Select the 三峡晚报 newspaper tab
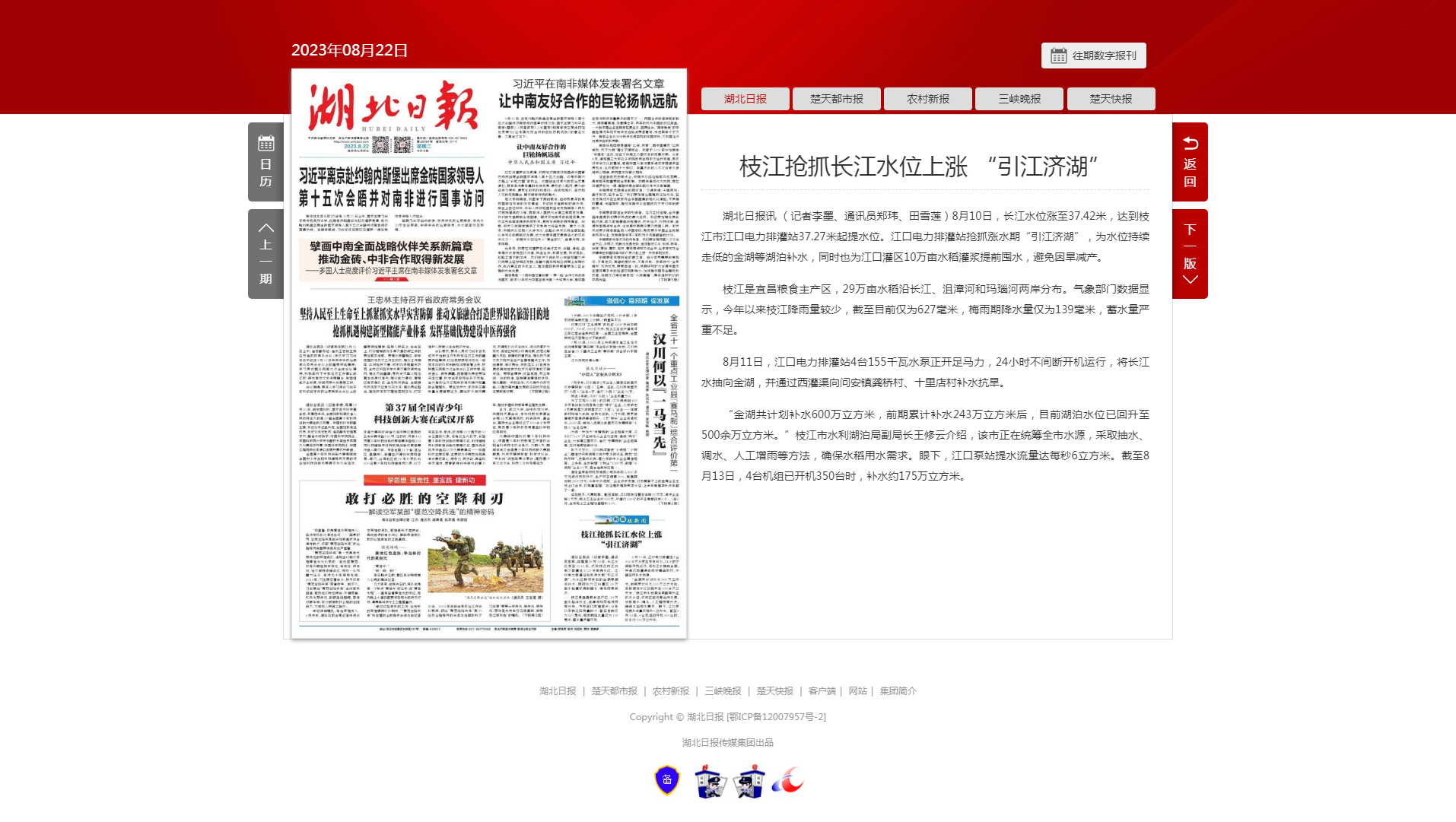The width and height of the screenshot is (1456, 822). (x=1019, y=99)
